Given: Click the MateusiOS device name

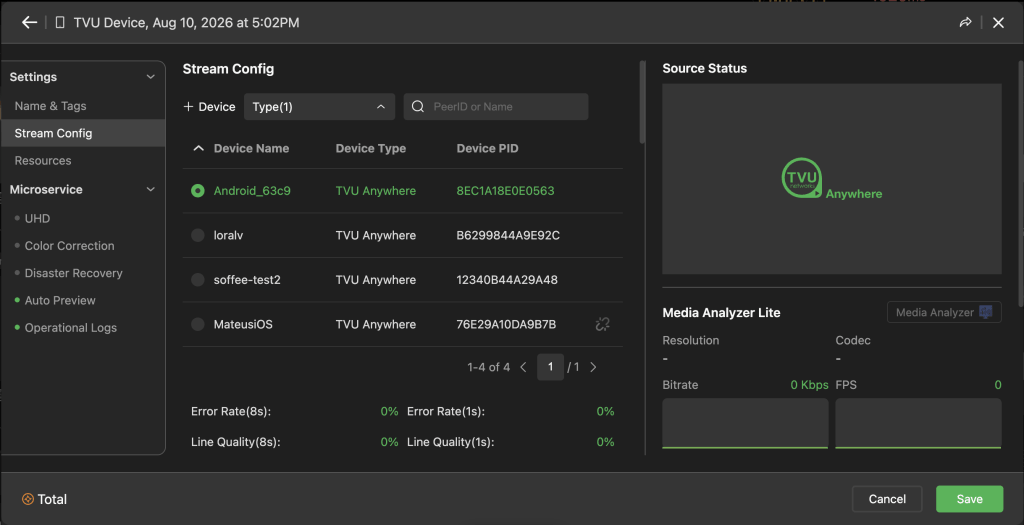Looking at the screenshot, I should (243, 324).
